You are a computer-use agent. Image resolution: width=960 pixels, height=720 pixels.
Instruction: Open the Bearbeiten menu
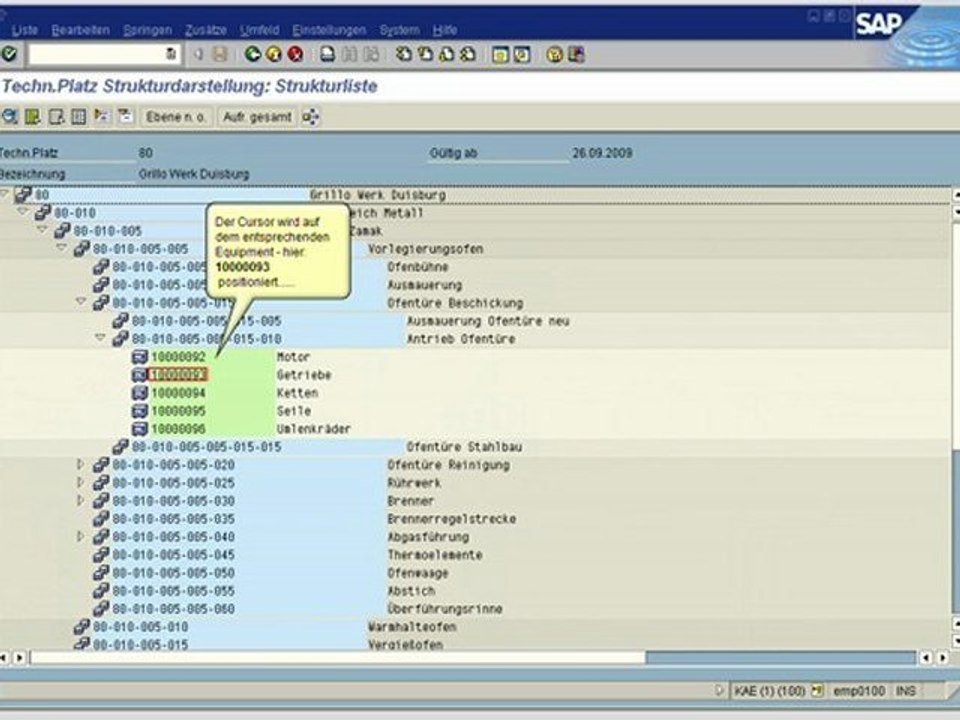(x=81, y=30)
